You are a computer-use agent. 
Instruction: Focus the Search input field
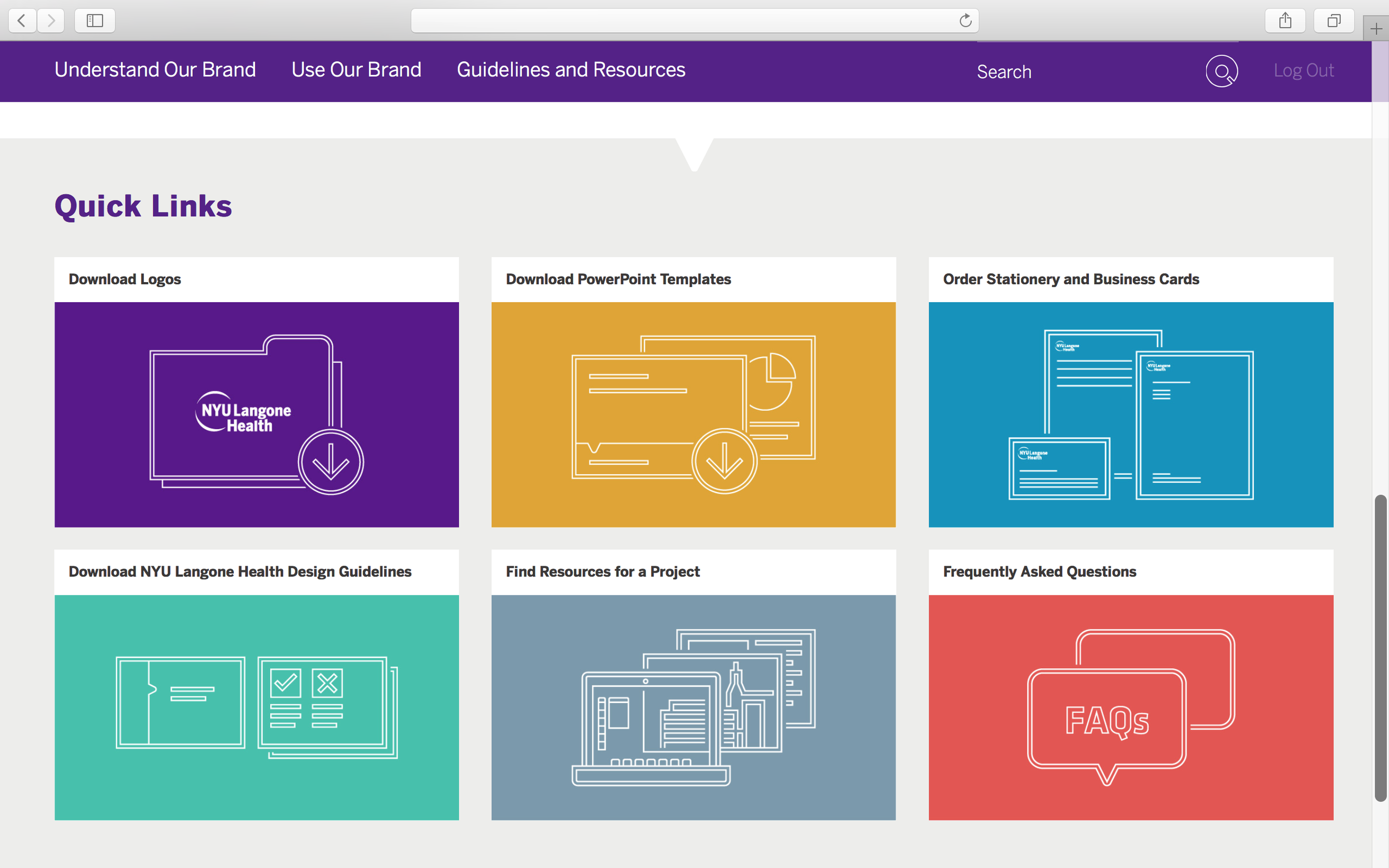coord(1085,71)
